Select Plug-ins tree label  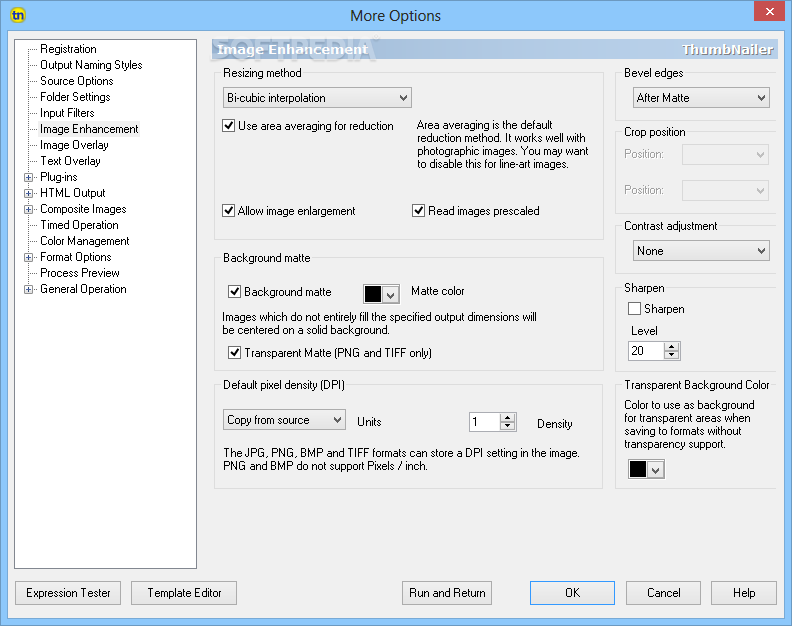tap(59, 177)
